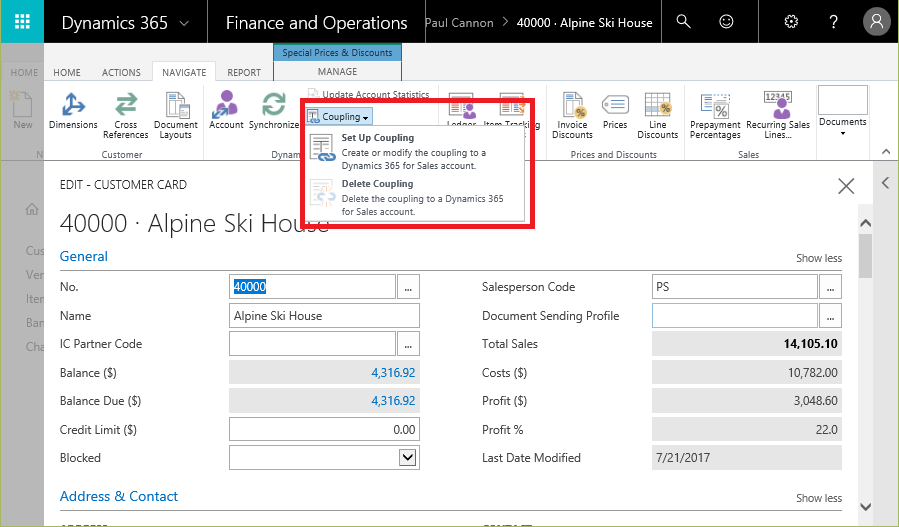899x527 pixels.
Task: Select the NAVIGATE tab
Action: (x=184, y=72)
